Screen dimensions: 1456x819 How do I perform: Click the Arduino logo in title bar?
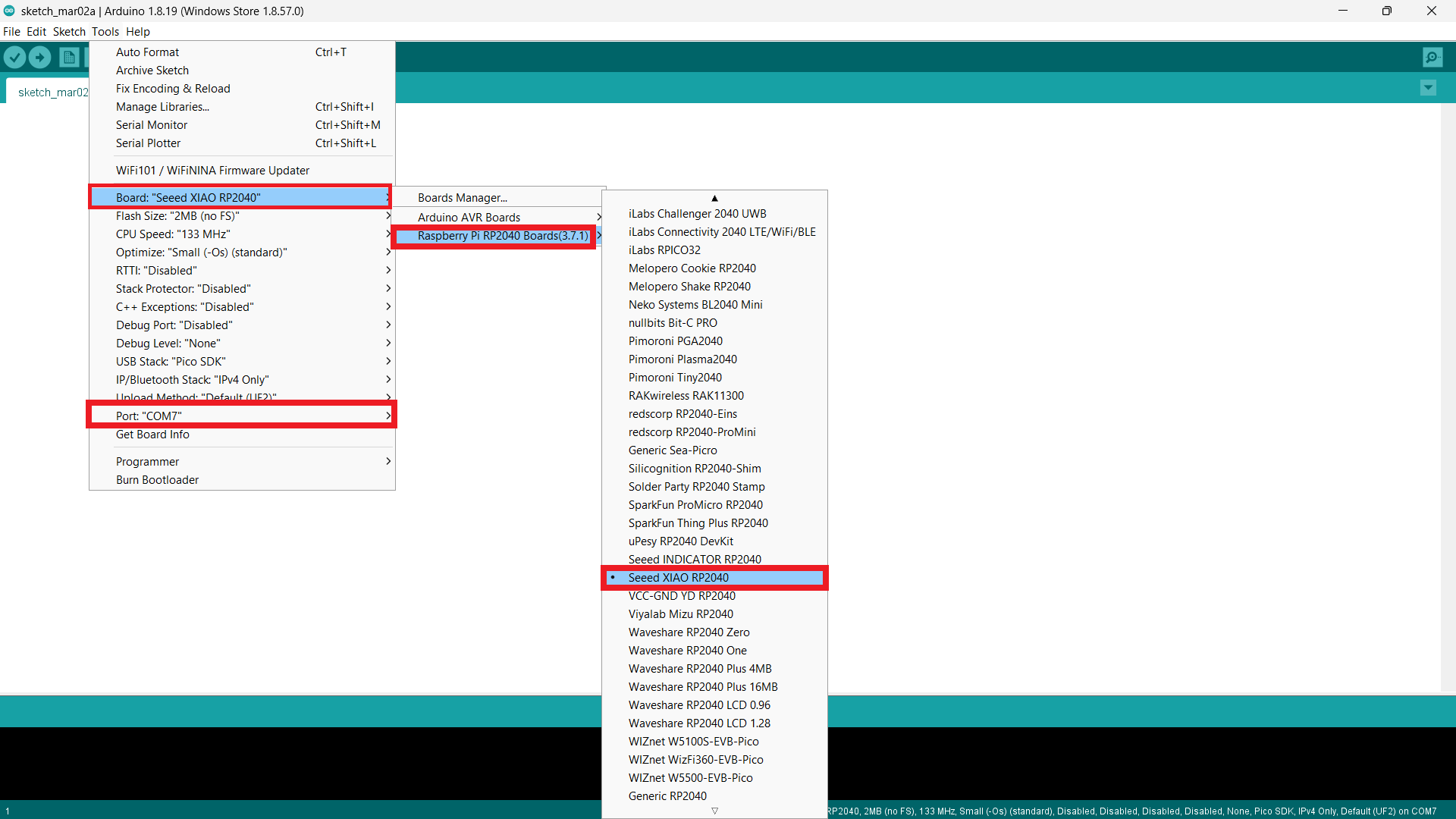[x=9, y=11]
